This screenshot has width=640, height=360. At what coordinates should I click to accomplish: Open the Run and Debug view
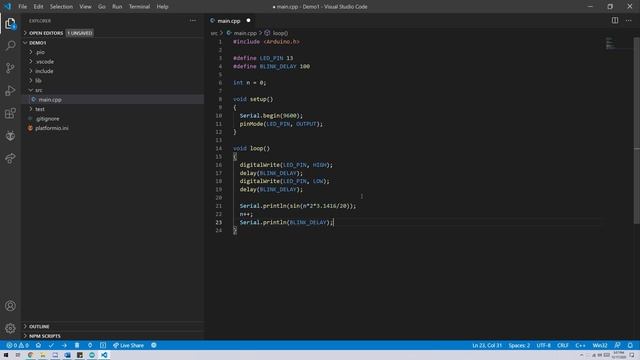(x=10, y=90)
